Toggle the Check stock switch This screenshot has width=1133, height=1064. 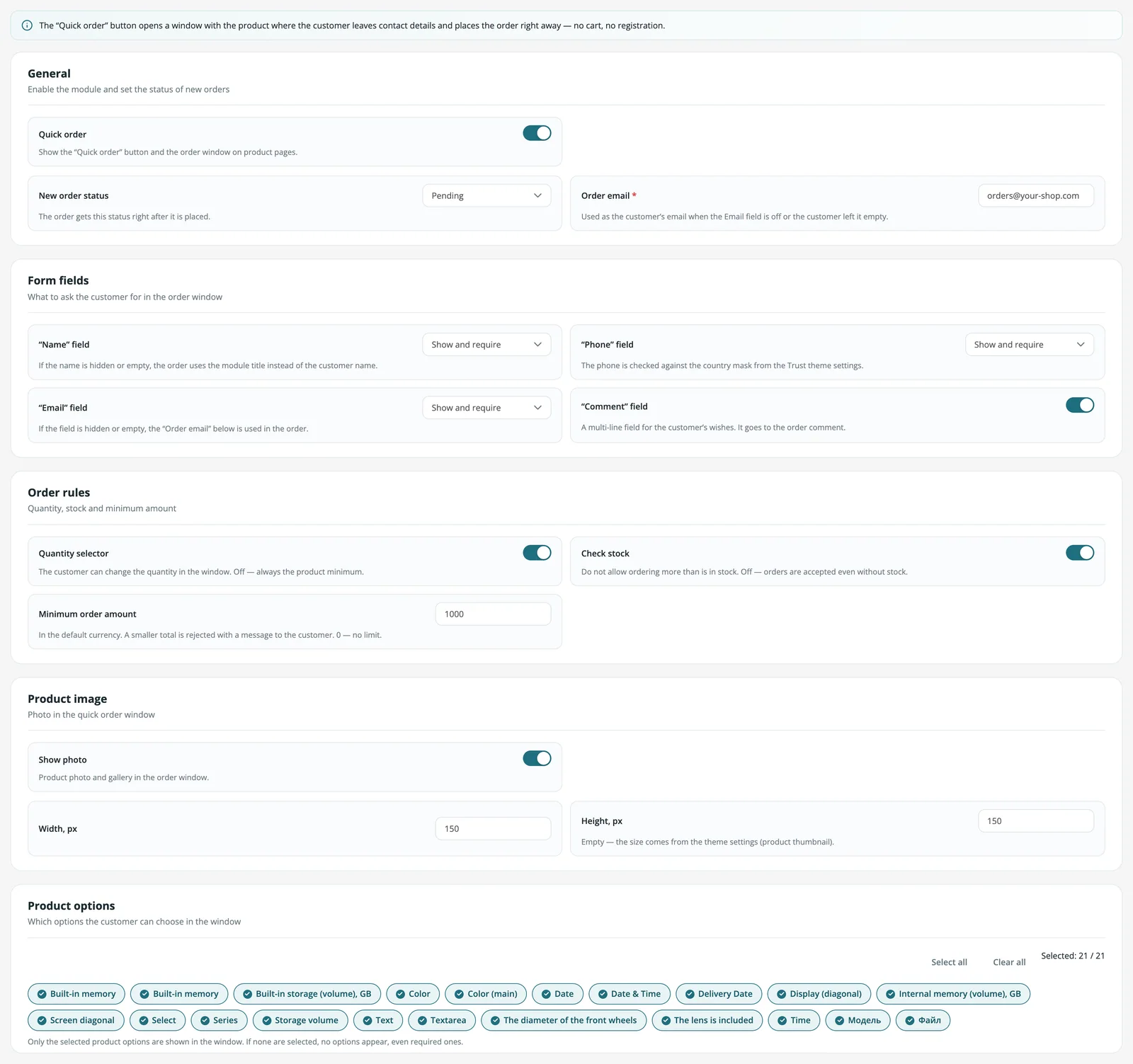[x=1080, y=553]
